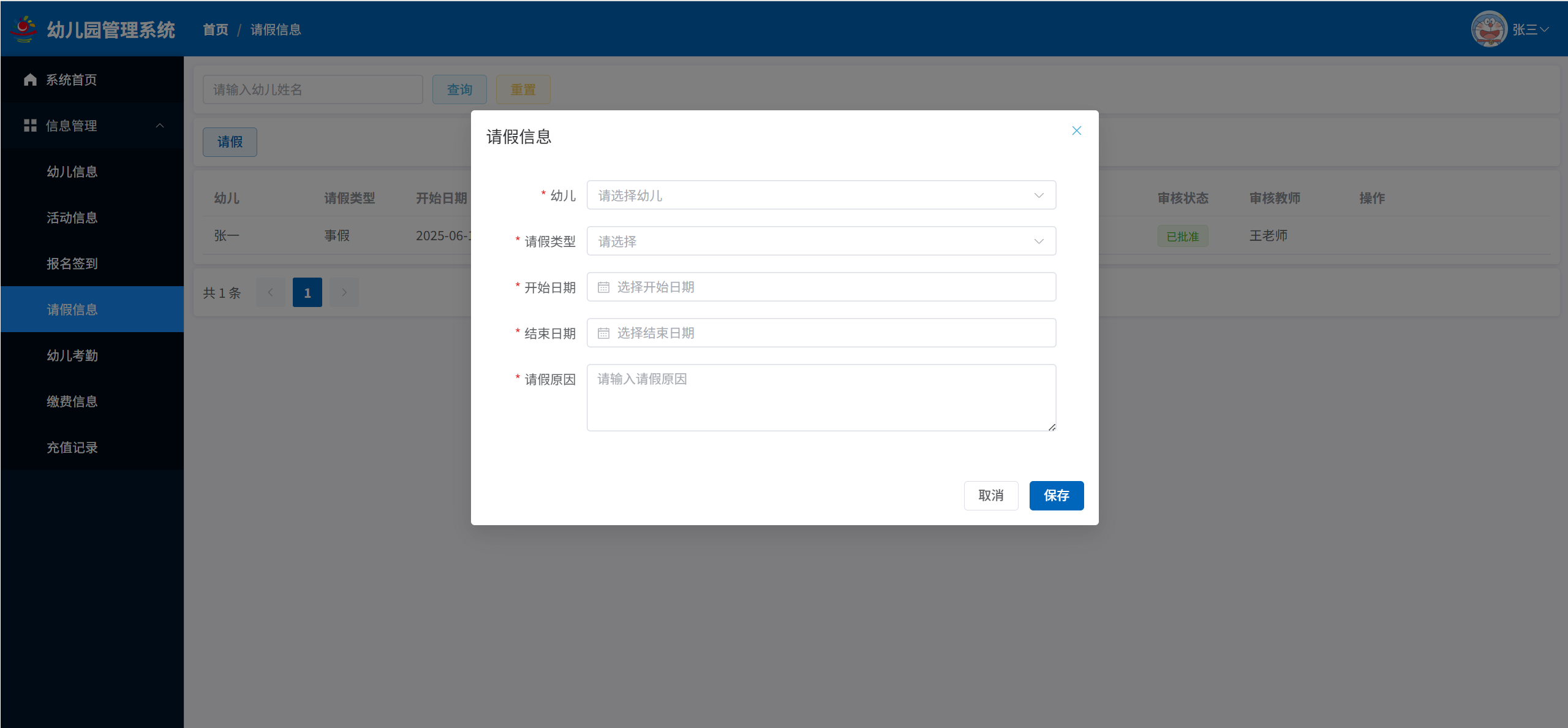Click the 保存 button
Viewport: 1568px width, 728px height.
pyautogui.click(x=1056, y=495)
